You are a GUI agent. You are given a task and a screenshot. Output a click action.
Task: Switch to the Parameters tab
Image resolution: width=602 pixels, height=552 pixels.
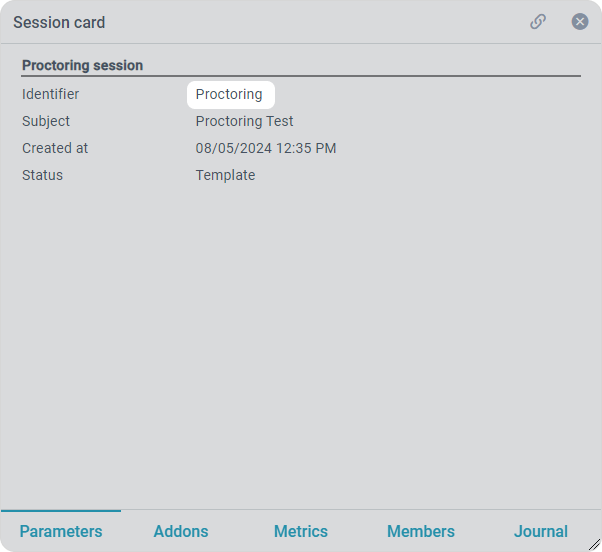(61, 531)
